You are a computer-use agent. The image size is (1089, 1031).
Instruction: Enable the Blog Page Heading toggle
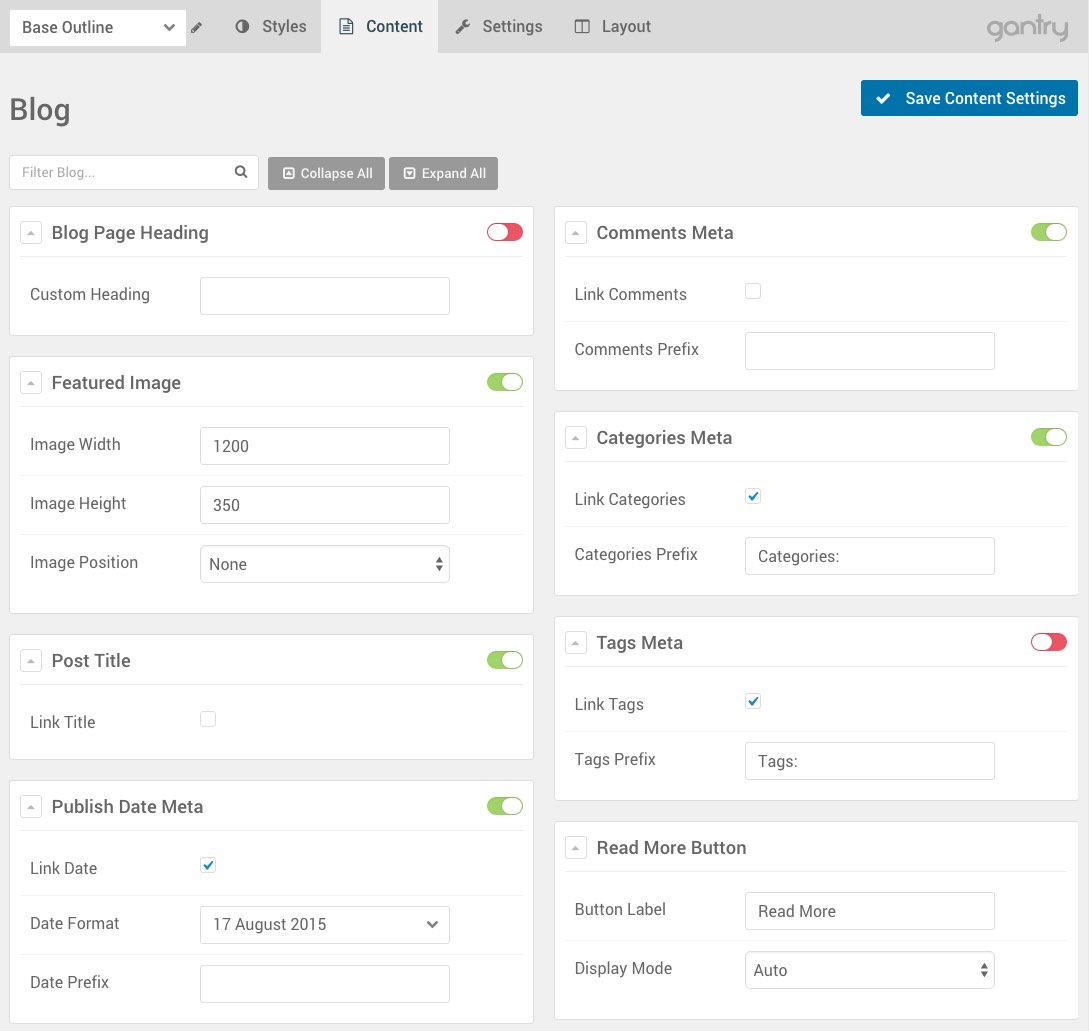(x=505, y=232)
